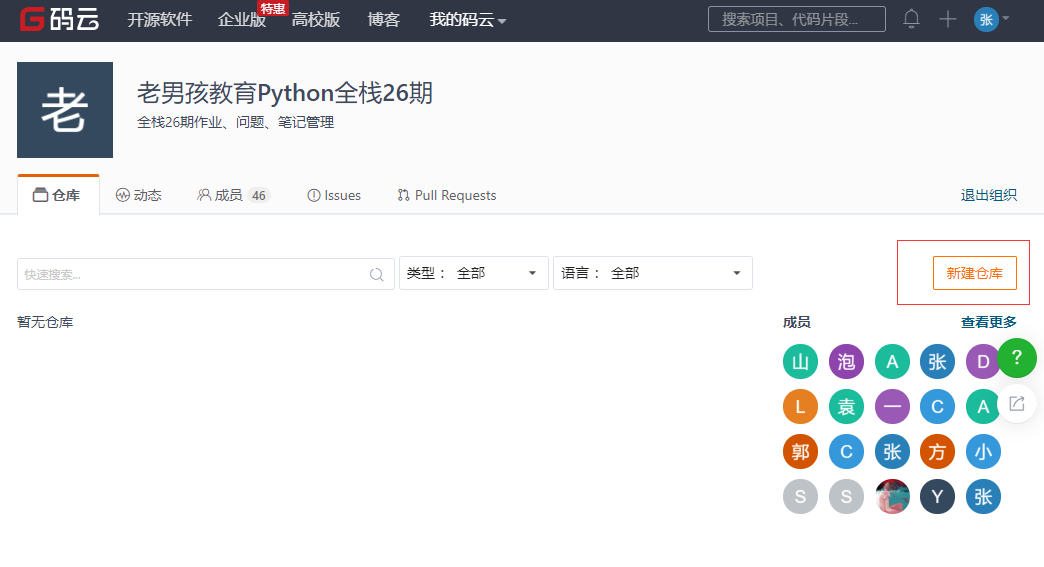Open member avatar 山
The width and height of the screenshot is (1044, 567).
[800, 361]
